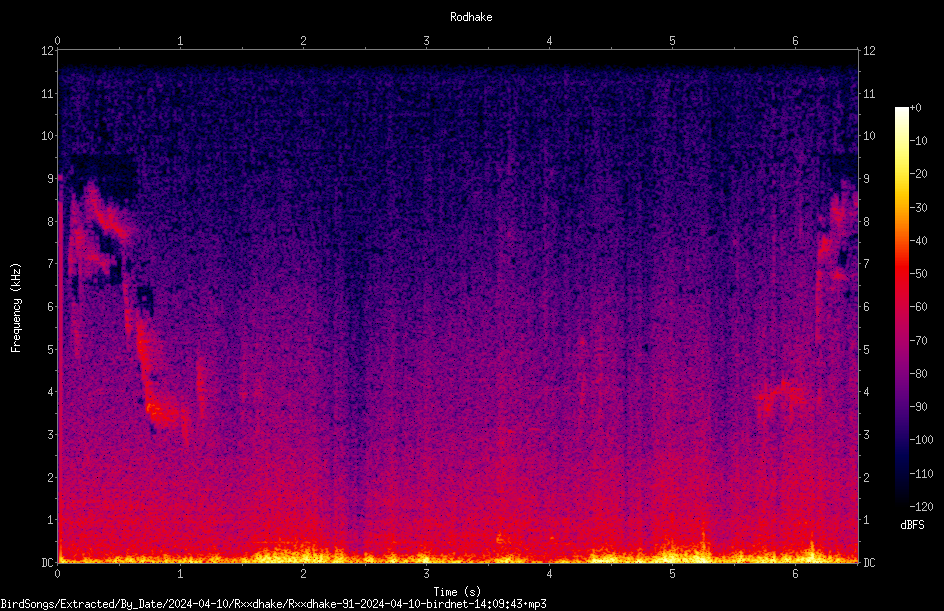Screen dimensions: 944x611
Task: Click the 6 second tick on top axis
Action: click(795, 41)
